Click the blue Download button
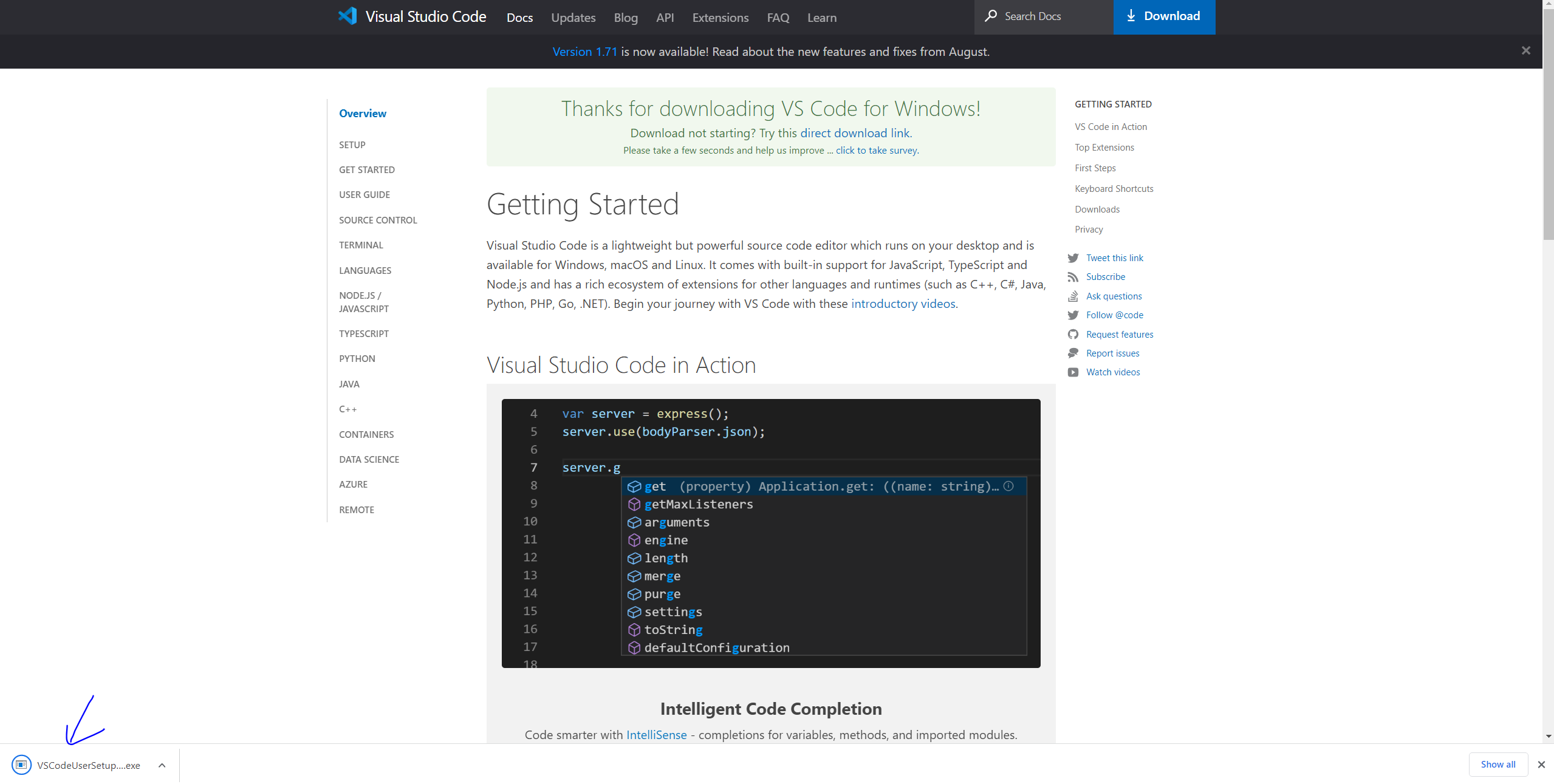This screenshot has height=784, width=1554. tap(1164, 16)
